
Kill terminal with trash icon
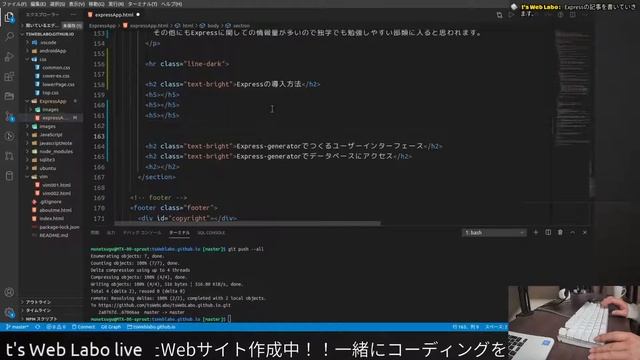560,232
